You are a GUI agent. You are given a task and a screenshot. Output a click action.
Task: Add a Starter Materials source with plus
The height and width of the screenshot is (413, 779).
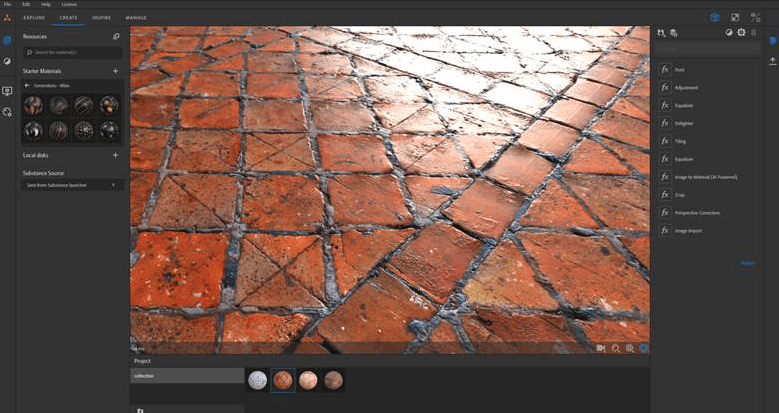tap(115, 71)
